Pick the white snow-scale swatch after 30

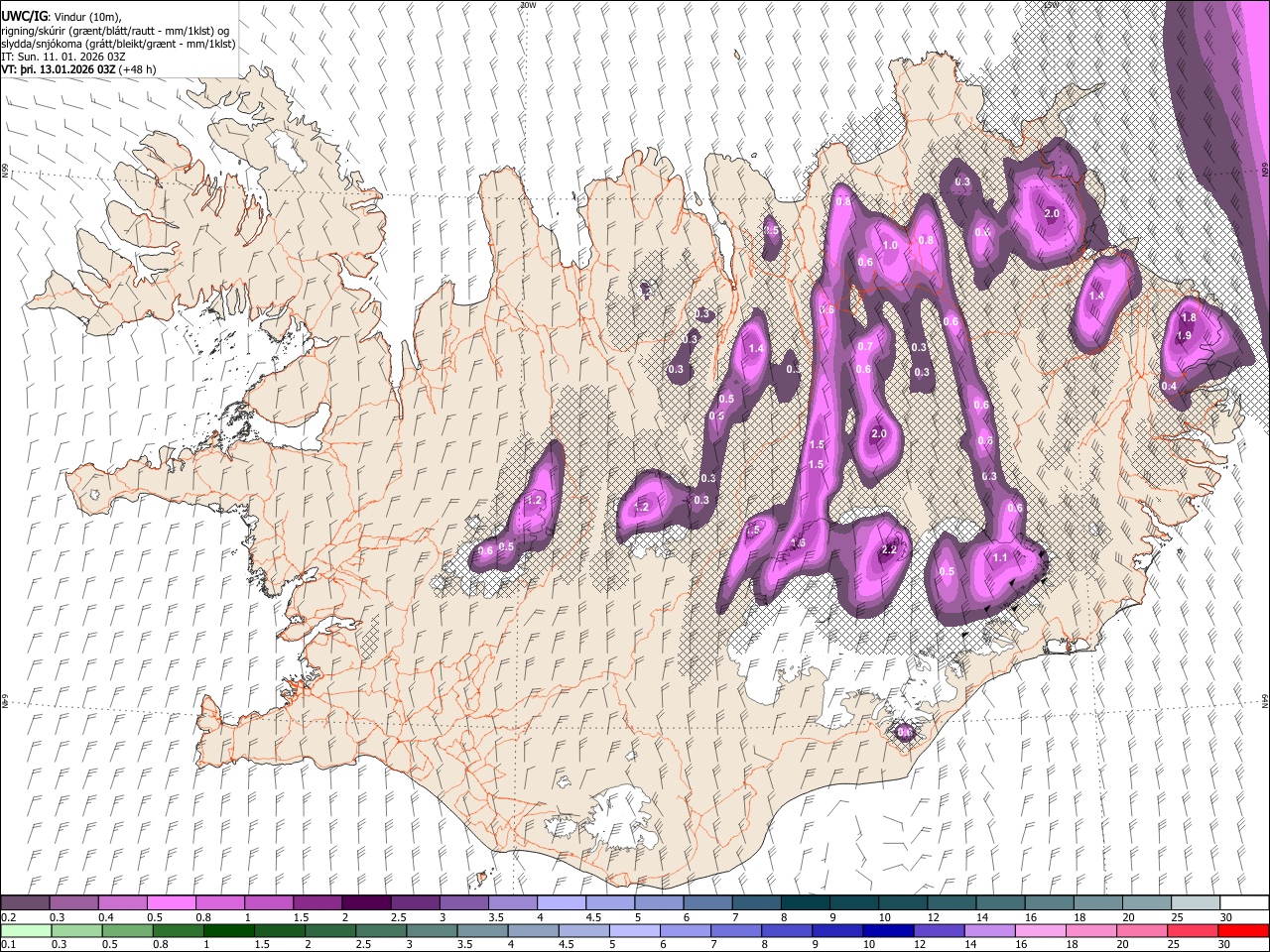click(1244, 903)
